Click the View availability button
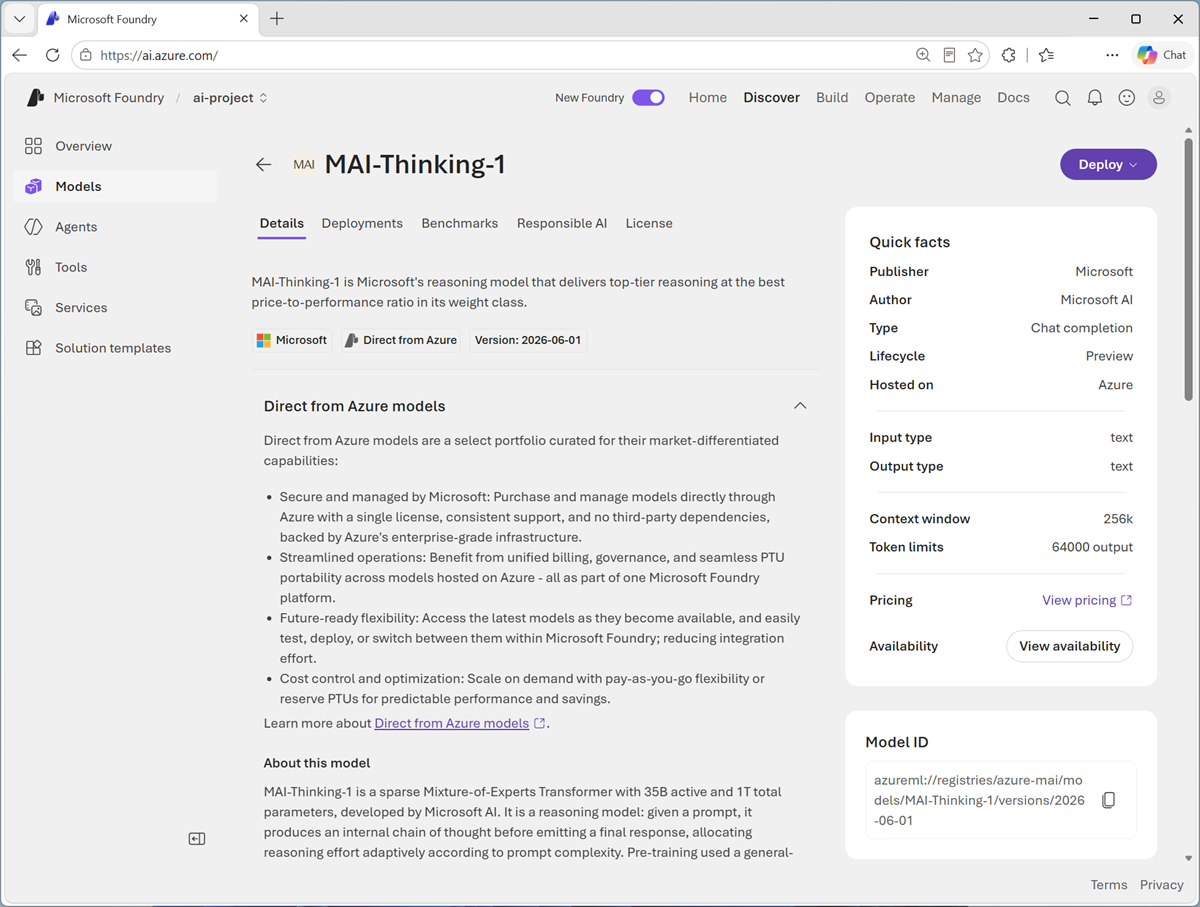Viewport: 1200px width, 907px height. 1069,646
